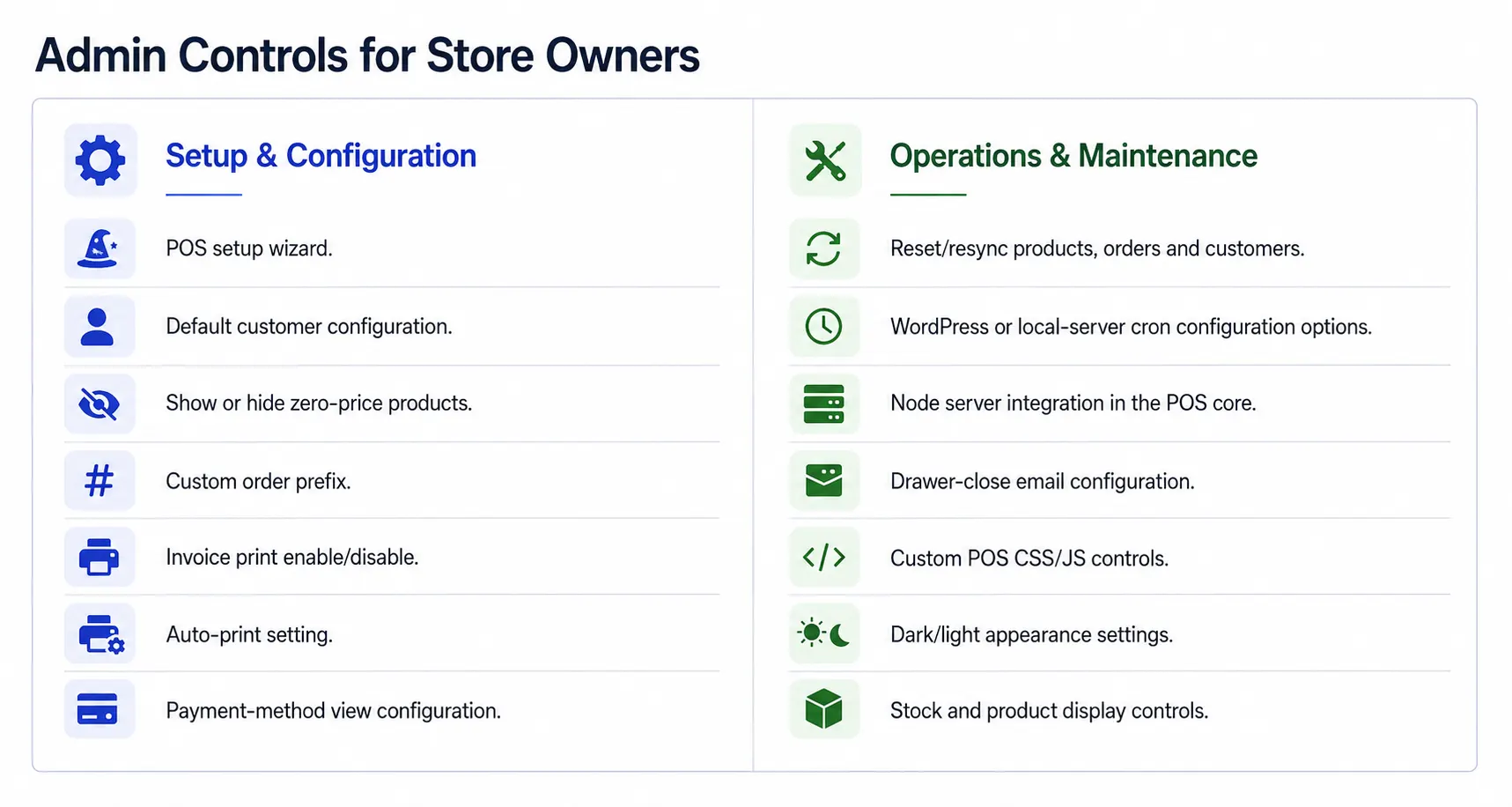The image size is (1512, 807).
Task: Click the circular arrows resync icon
Action: [x=824, y=248]
